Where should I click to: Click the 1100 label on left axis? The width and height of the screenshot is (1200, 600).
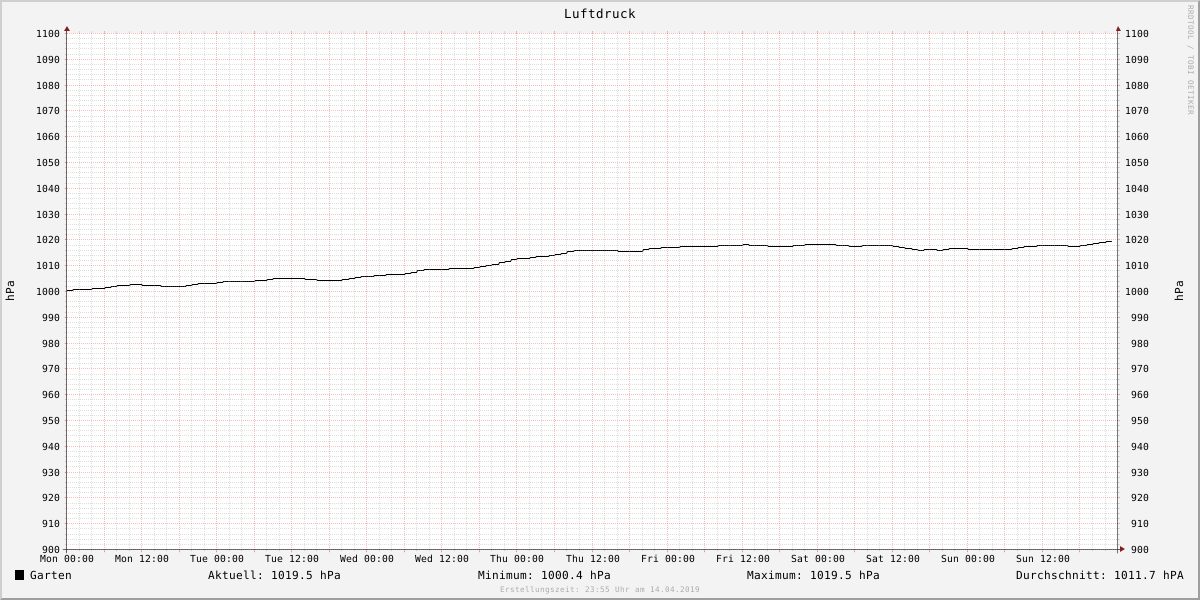48,34
